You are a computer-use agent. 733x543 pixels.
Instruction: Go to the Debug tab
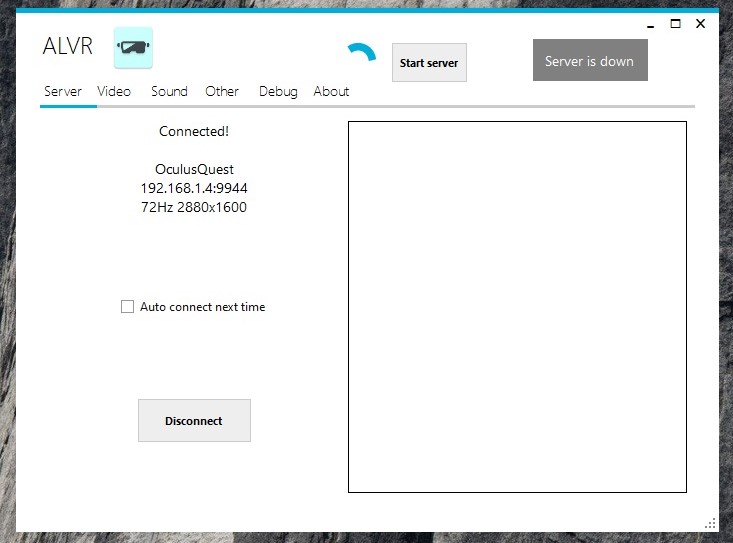point(278,92)
